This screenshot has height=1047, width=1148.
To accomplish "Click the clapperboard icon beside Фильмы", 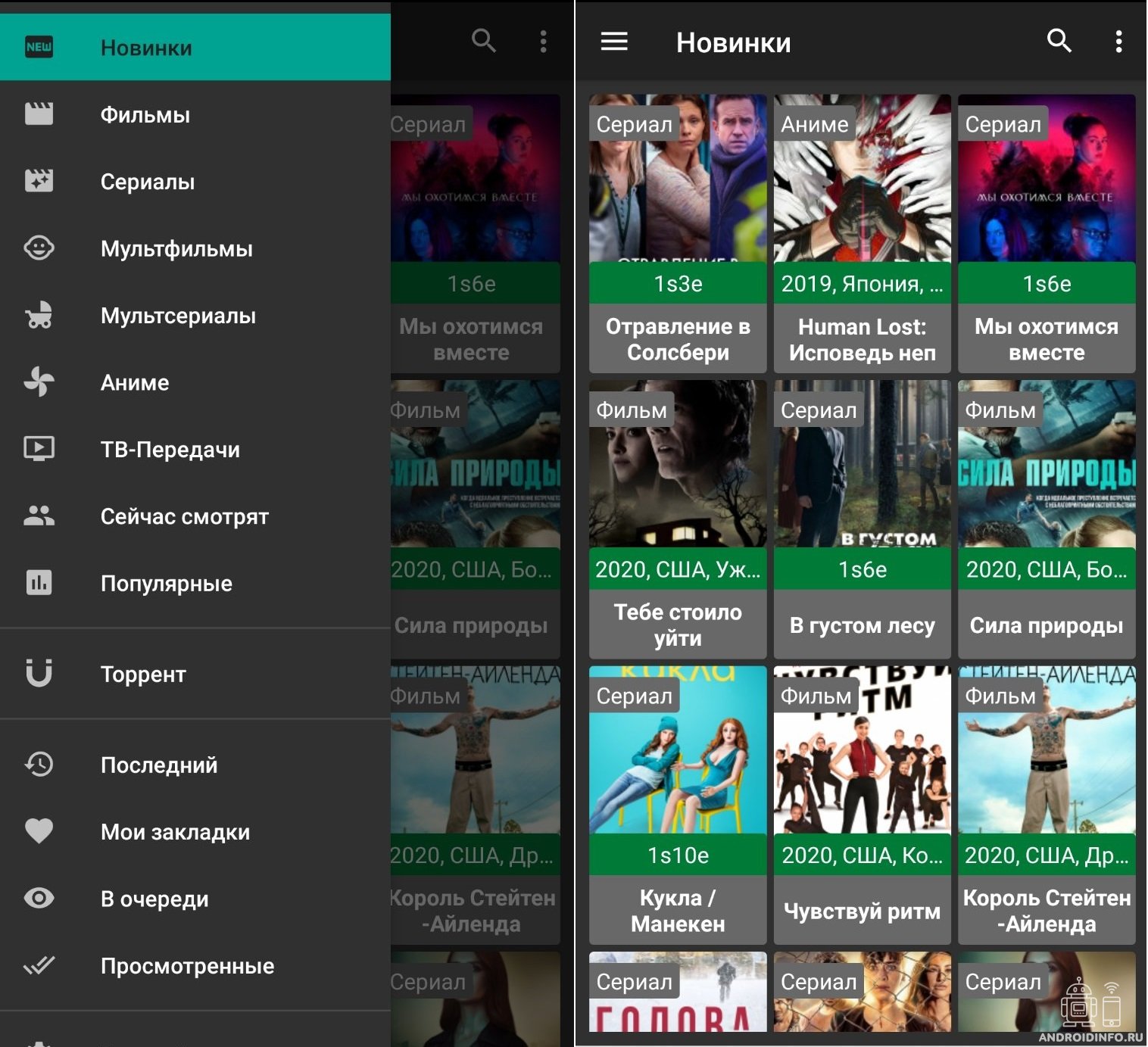I will click(39, 114).
